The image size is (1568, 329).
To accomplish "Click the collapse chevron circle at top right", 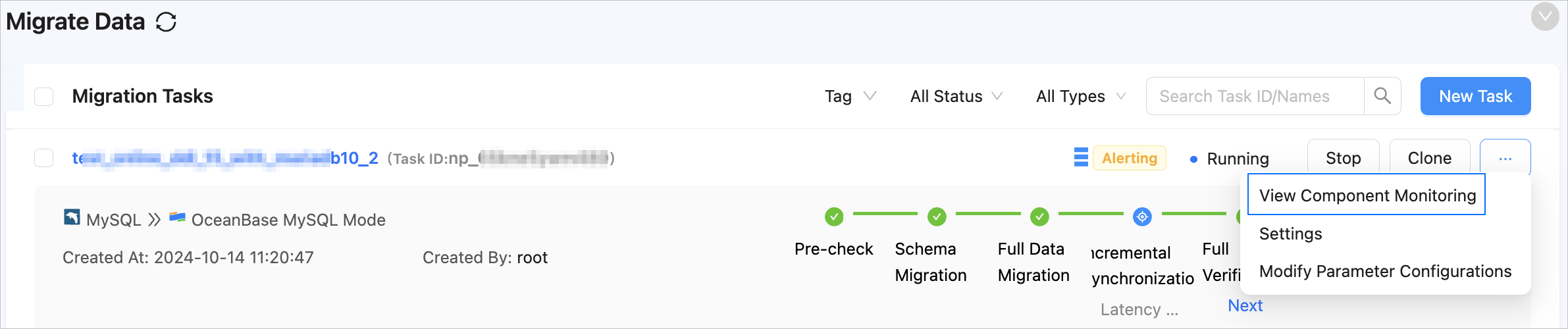I will coord(1544,16).
